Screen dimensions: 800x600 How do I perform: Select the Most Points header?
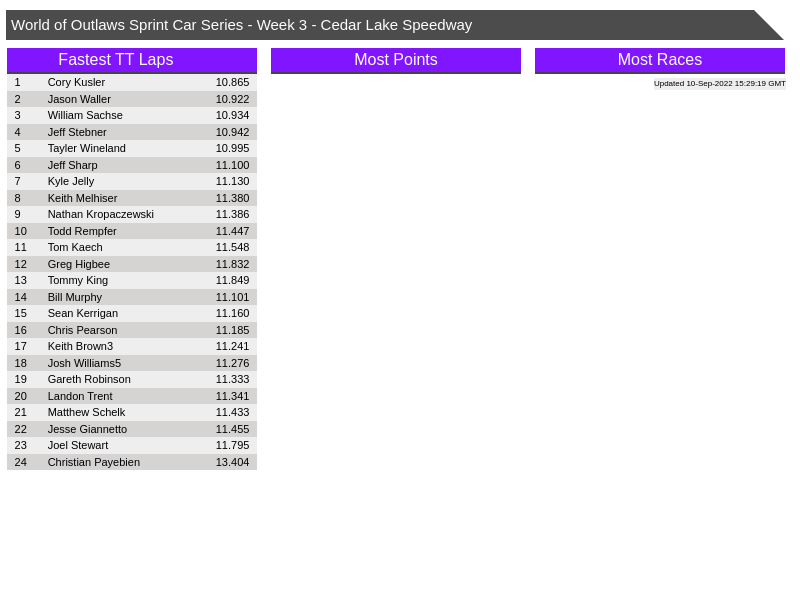click(395, 60)
